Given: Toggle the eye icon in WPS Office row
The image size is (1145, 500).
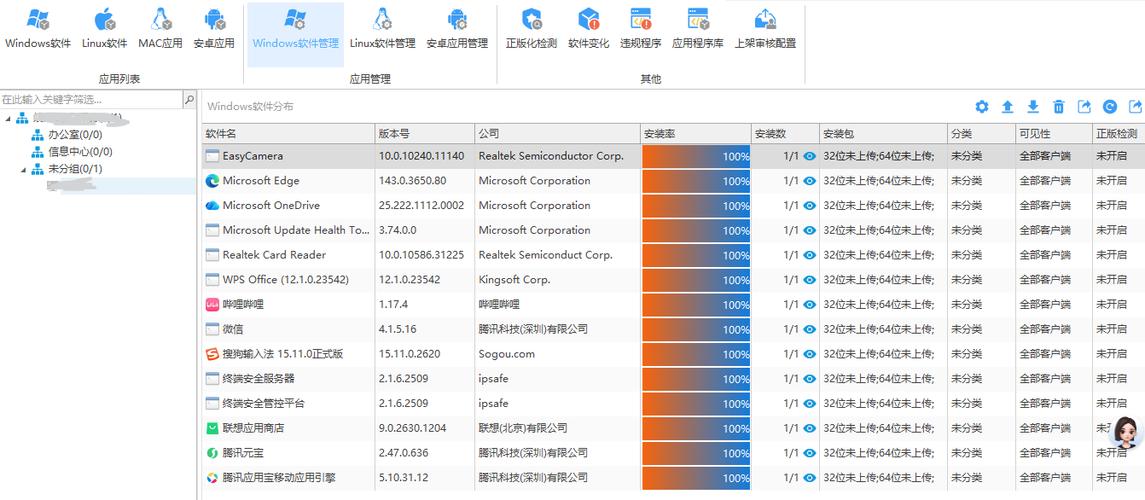Looking at the screenshot, I should coord(809,280).
